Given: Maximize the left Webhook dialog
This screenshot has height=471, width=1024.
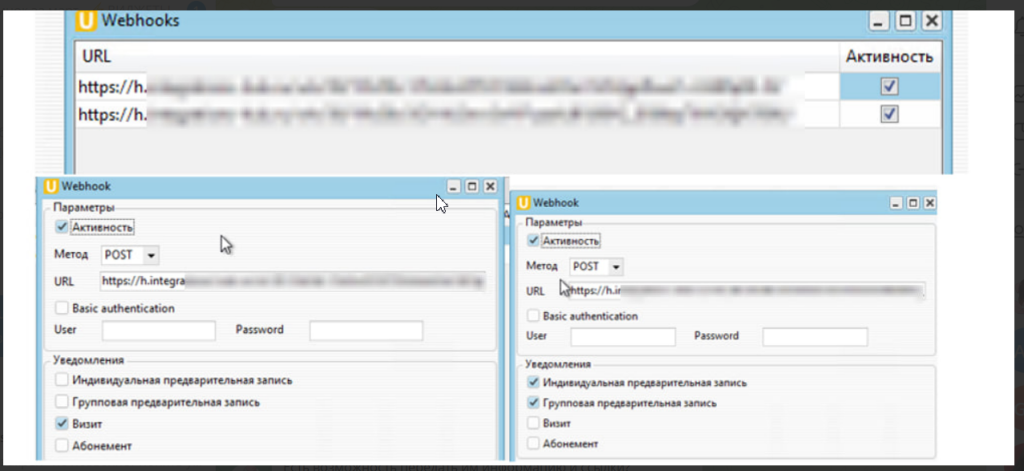Looking at the screenshot, I should point(472,186).
